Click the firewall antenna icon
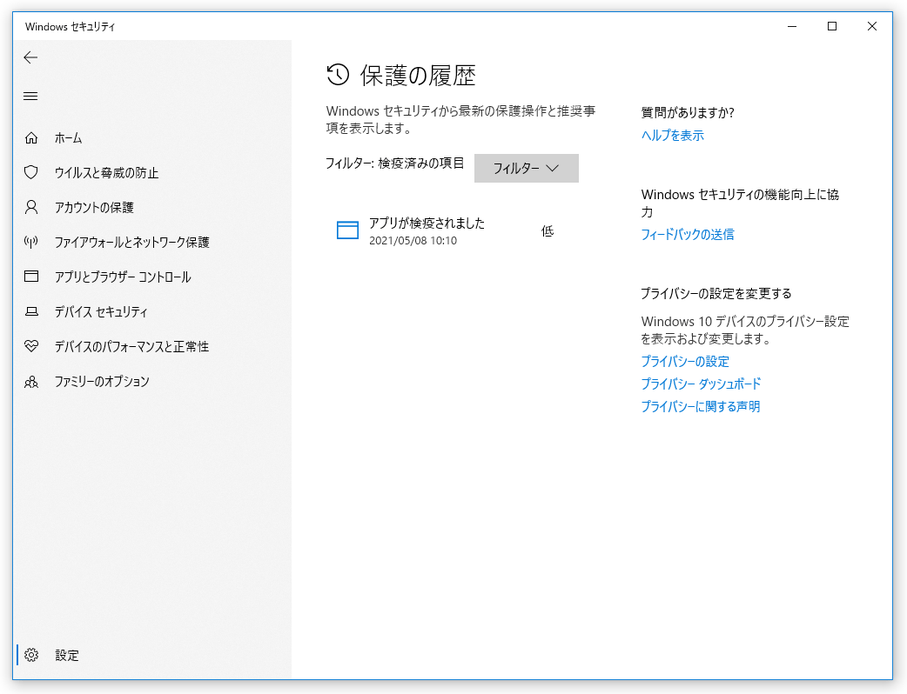The image size is (907, 694). pyautogui.click(x=31, y=242)
